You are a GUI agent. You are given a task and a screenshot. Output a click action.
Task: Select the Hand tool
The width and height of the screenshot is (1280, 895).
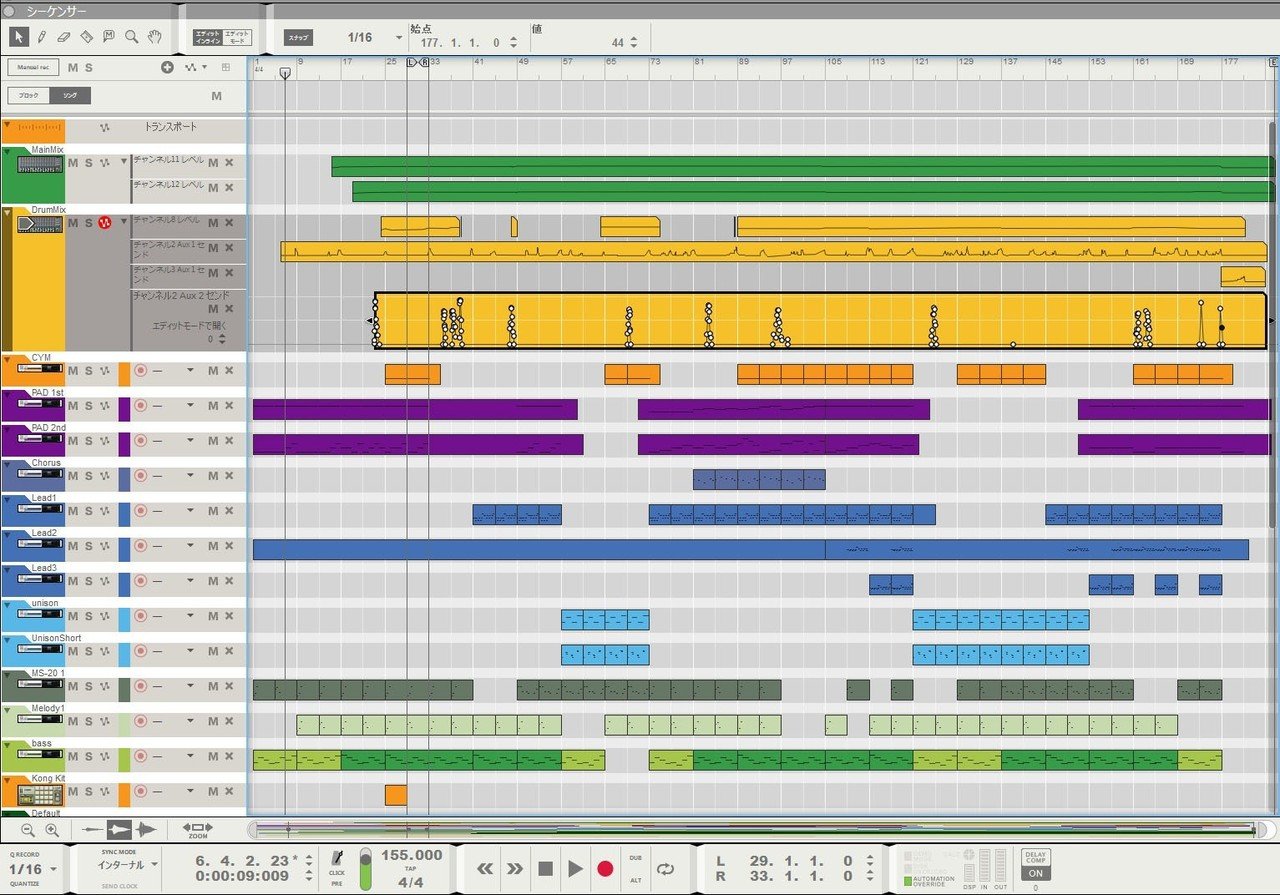(x=154, y=37)
